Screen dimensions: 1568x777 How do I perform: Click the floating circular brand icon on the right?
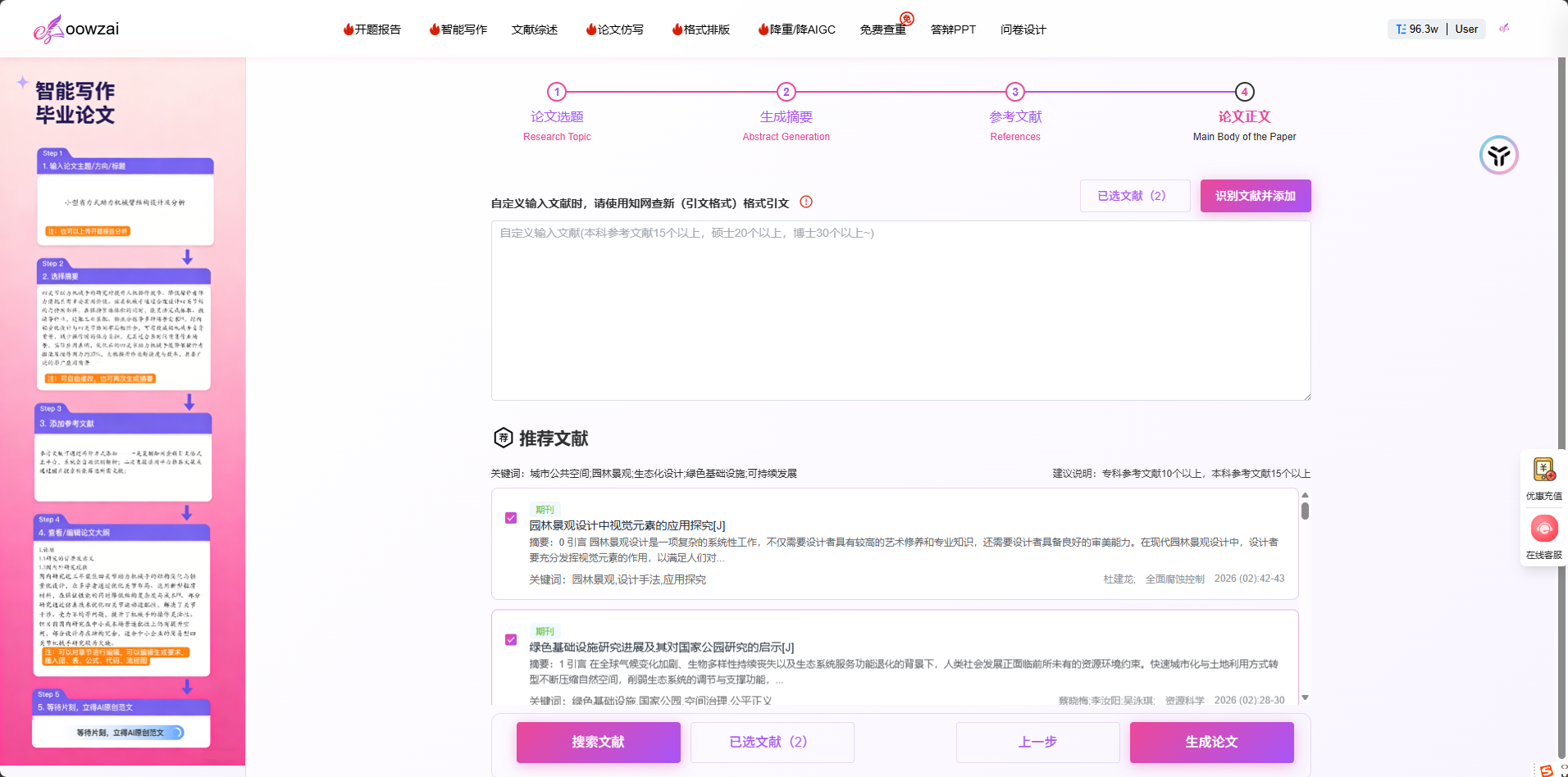pos(1499,154)
